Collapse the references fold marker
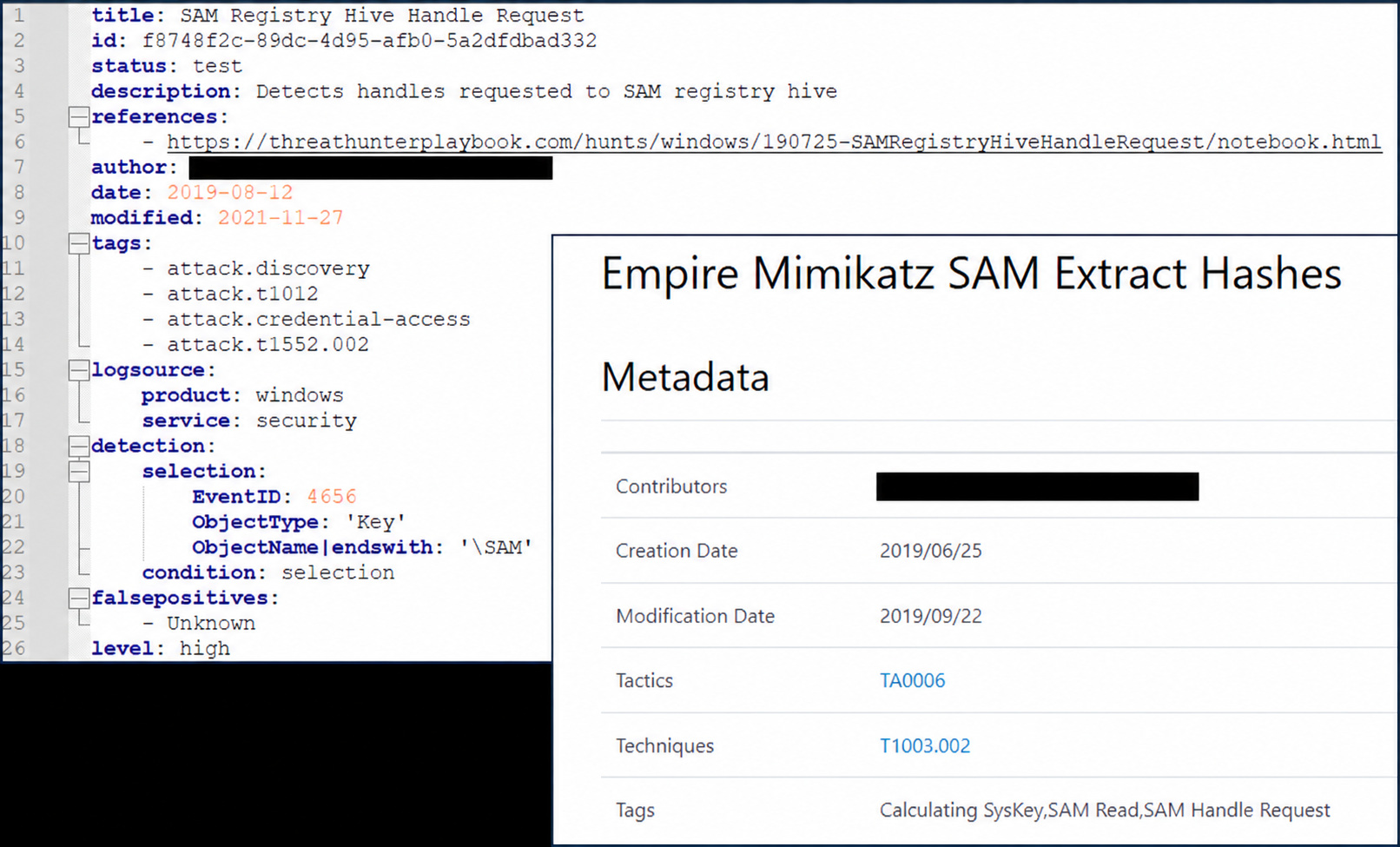 pyautogui.click(x=79, y=116)
